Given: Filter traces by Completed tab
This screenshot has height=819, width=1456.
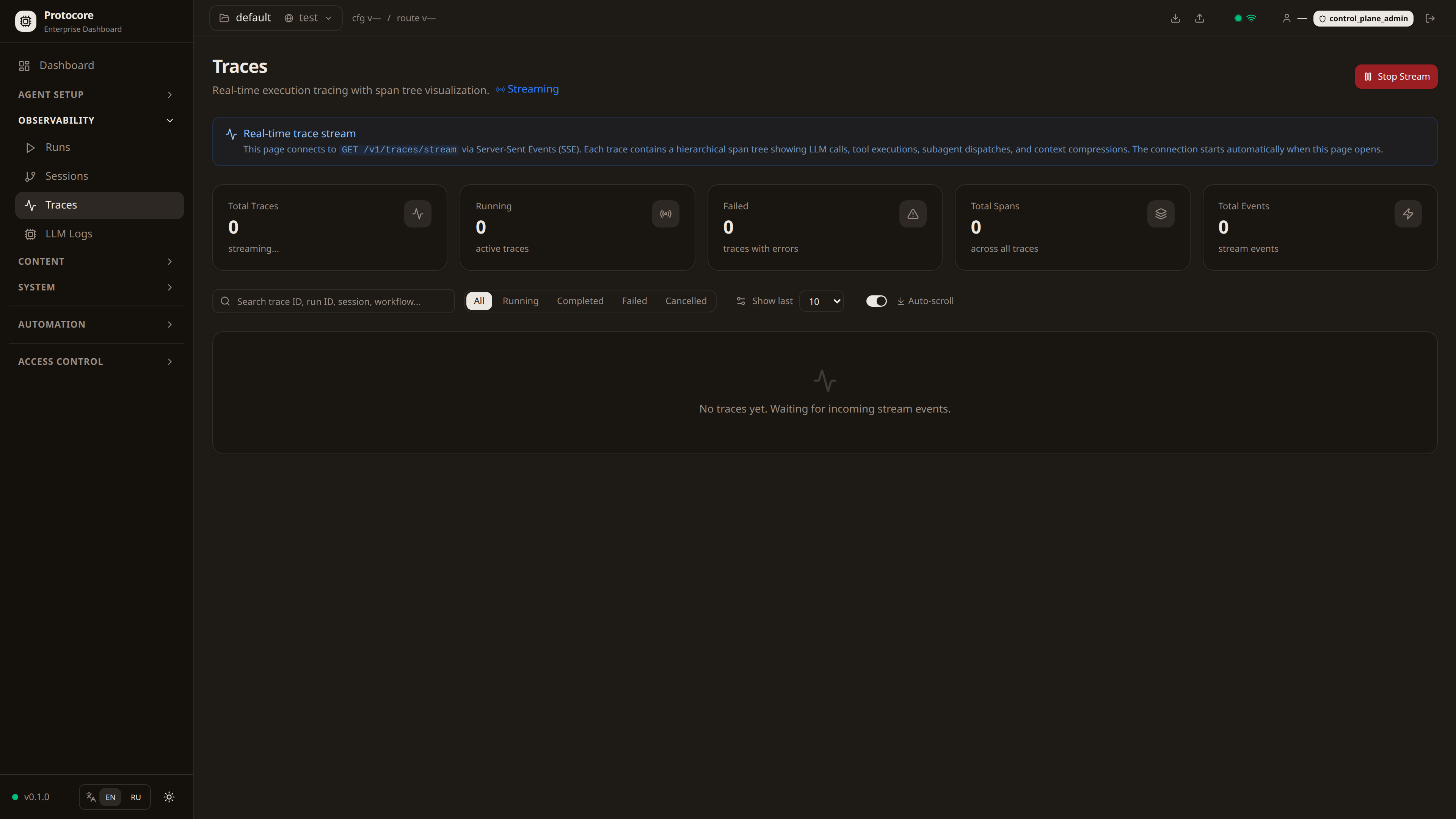Looking at the screenshot, I should [x=580, y=301].
